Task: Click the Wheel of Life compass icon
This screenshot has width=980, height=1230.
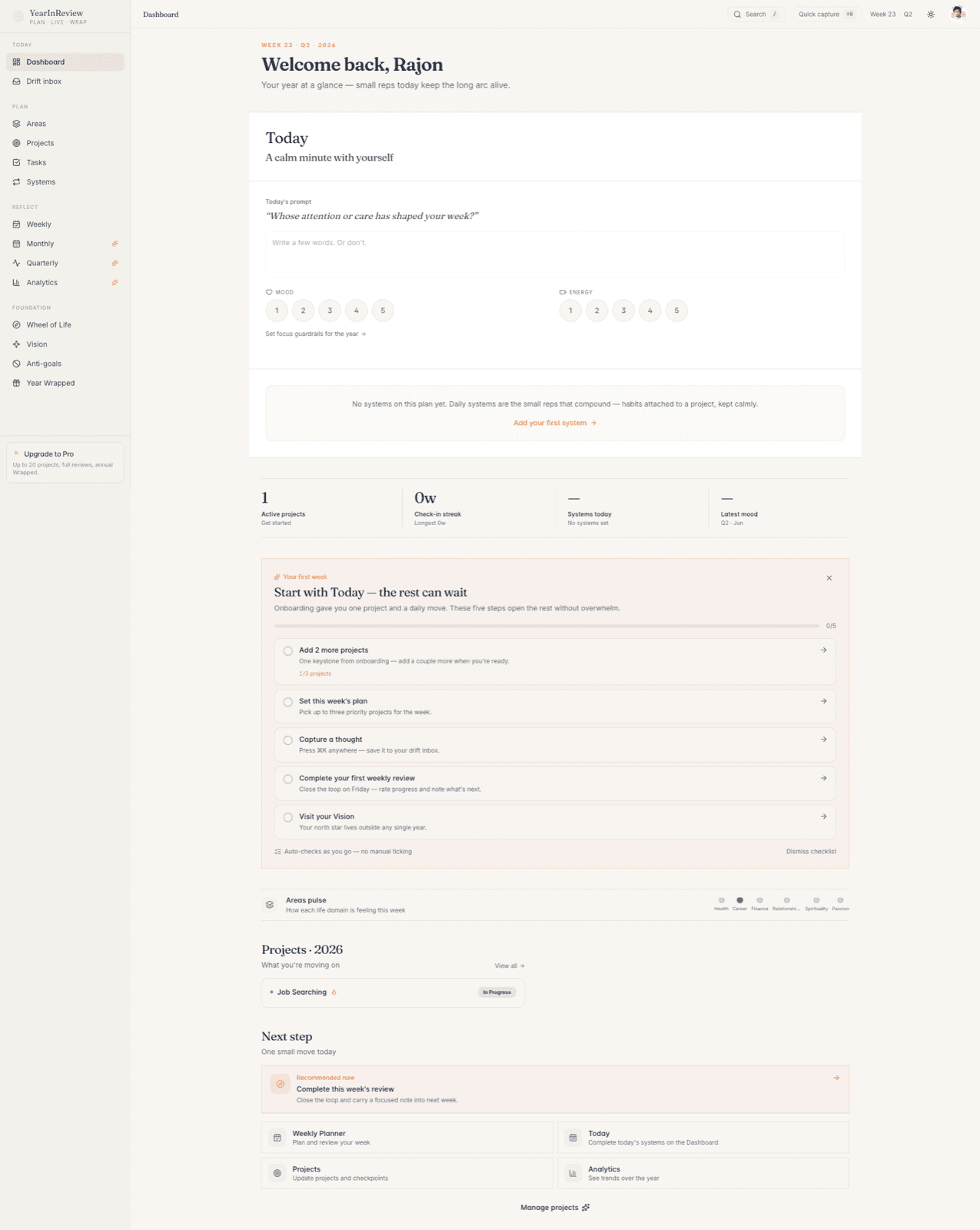Action: 16,325
